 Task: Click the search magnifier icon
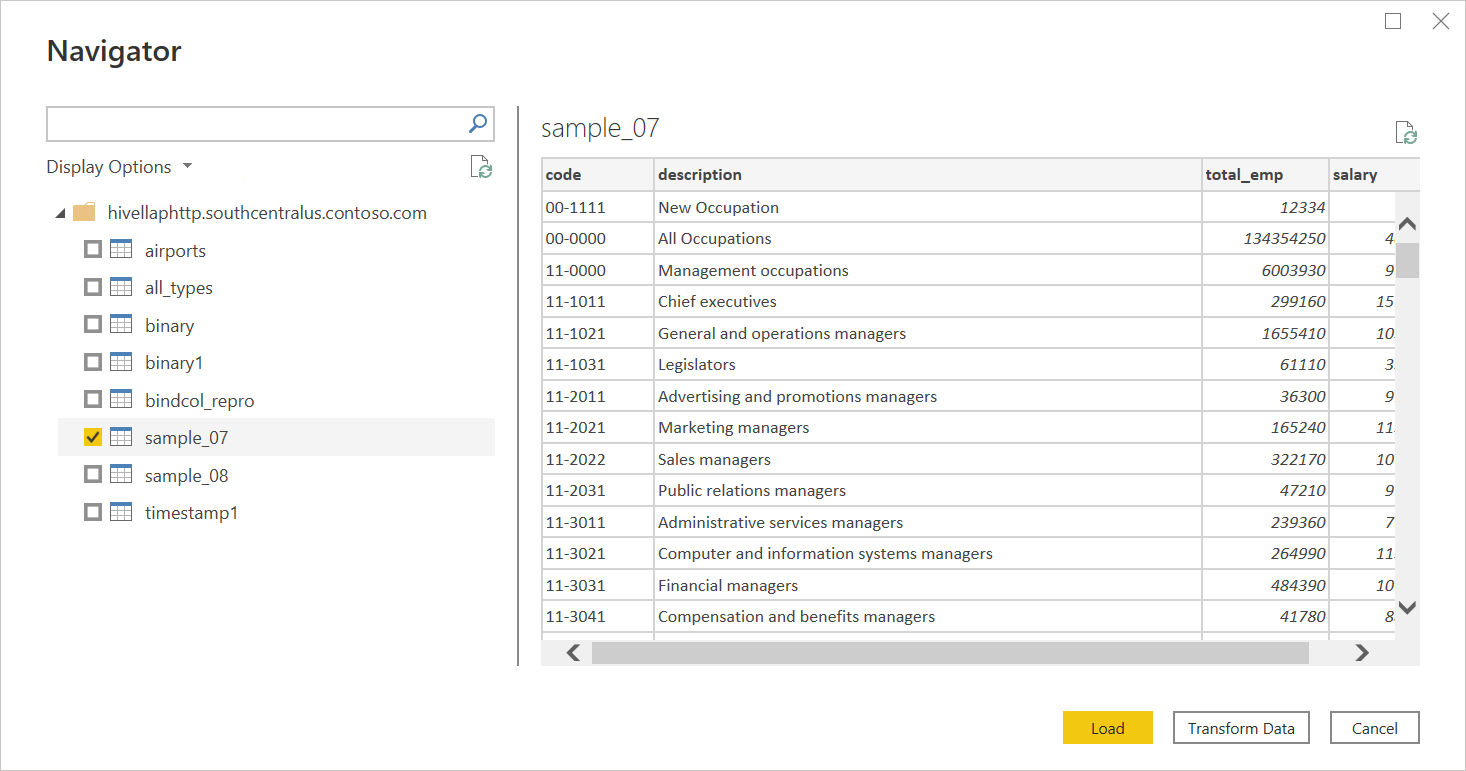tap(478, 123)
